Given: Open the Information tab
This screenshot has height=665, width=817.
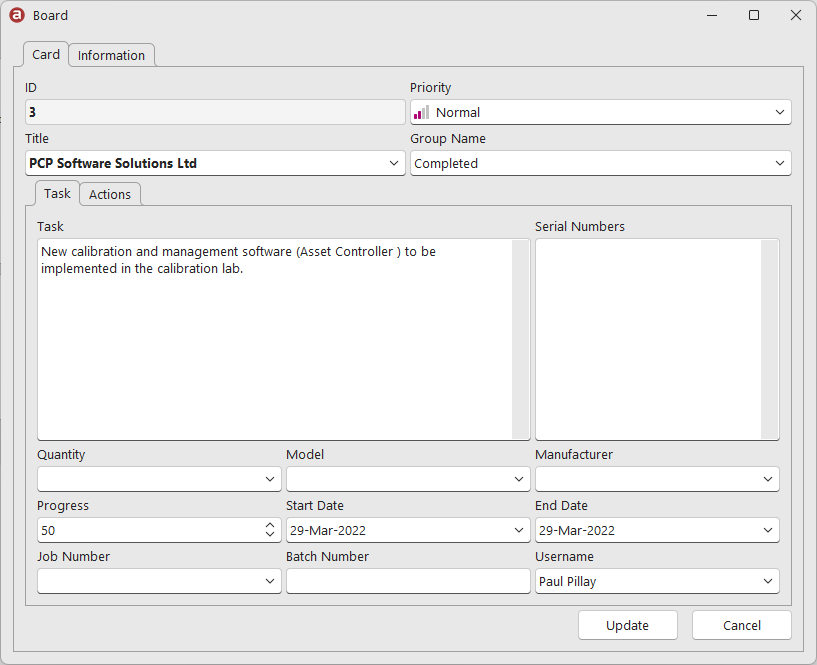Looking at the screenshot, I should pos(111,55).
